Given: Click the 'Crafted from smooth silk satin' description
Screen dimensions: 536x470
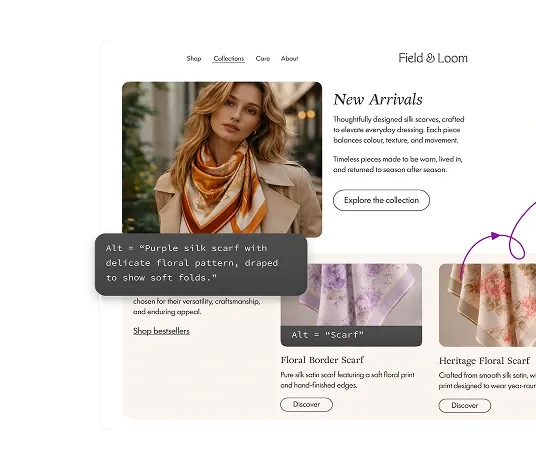Looking at the screenshot, I should tap(487, 380).
